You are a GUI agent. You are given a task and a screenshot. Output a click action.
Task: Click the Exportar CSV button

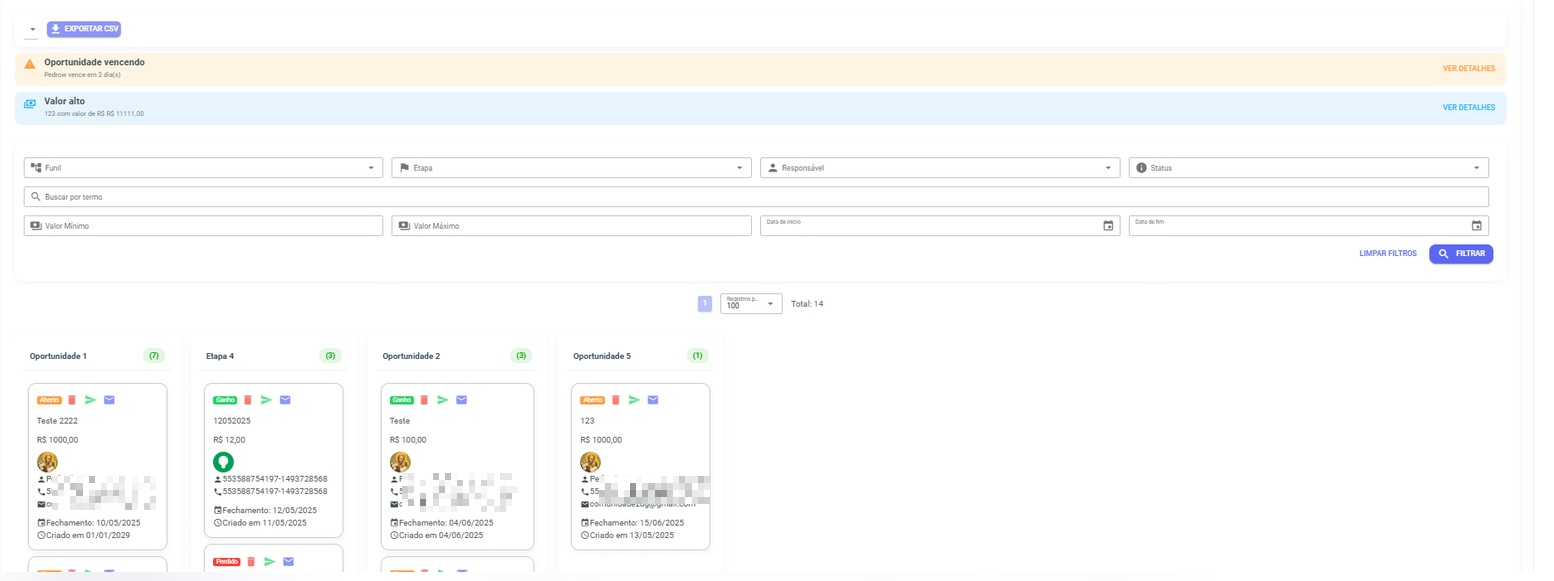84,29
